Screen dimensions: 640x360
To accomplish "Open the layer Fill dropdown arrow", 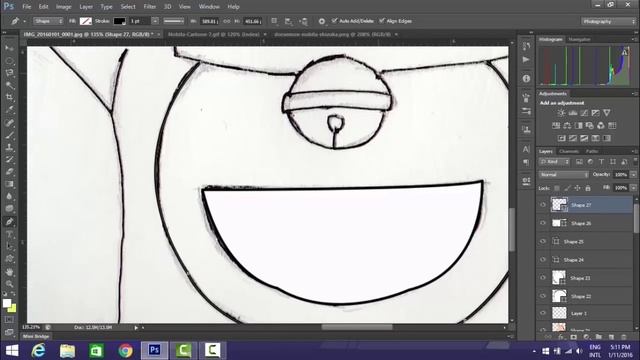I will 633,188.
